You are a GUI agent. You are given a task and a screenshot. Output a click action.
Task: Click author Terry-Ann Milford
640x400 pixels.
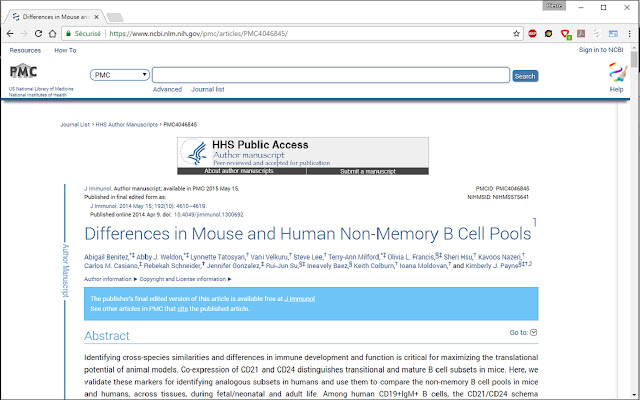pos(353,257)
